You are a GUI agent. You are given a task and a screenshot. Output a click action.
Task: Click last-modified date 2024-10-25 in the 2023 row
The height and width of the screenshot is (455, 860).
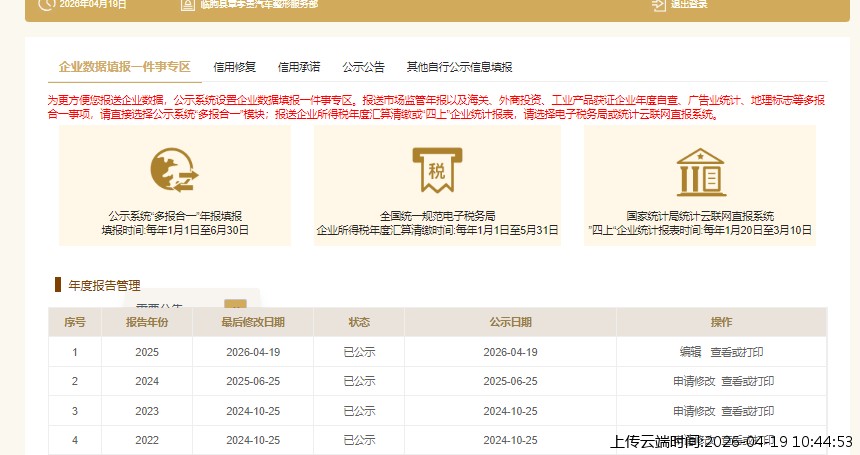253,411
